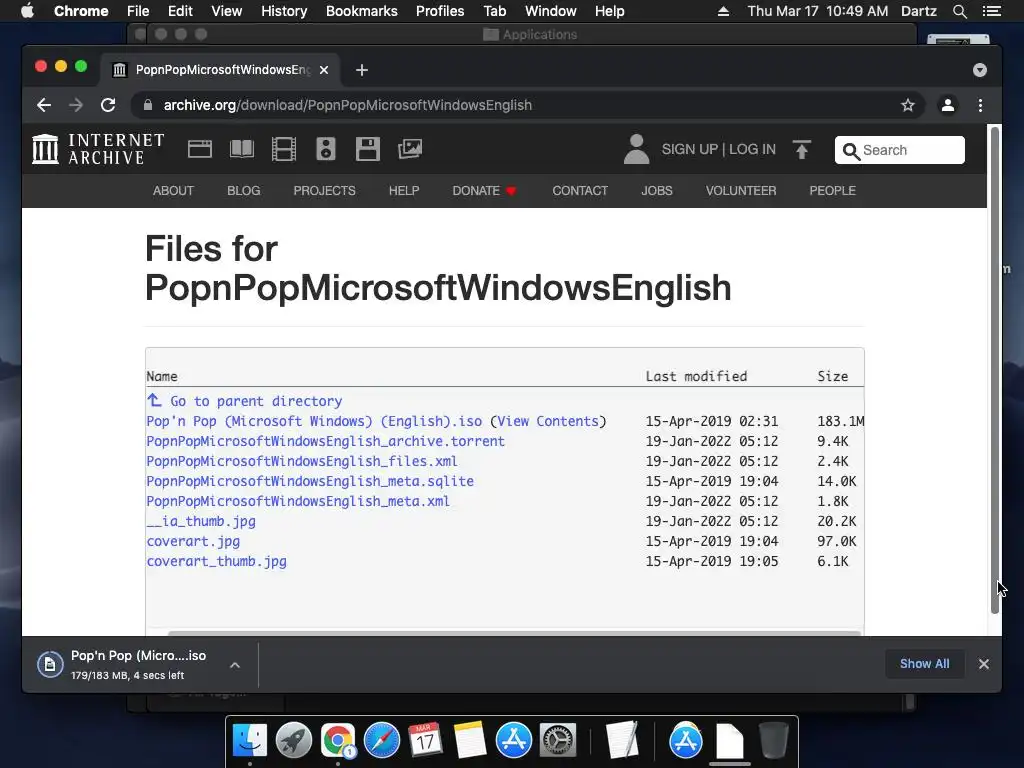
Task: Open the Profiles menu
Action: (440, 11)
